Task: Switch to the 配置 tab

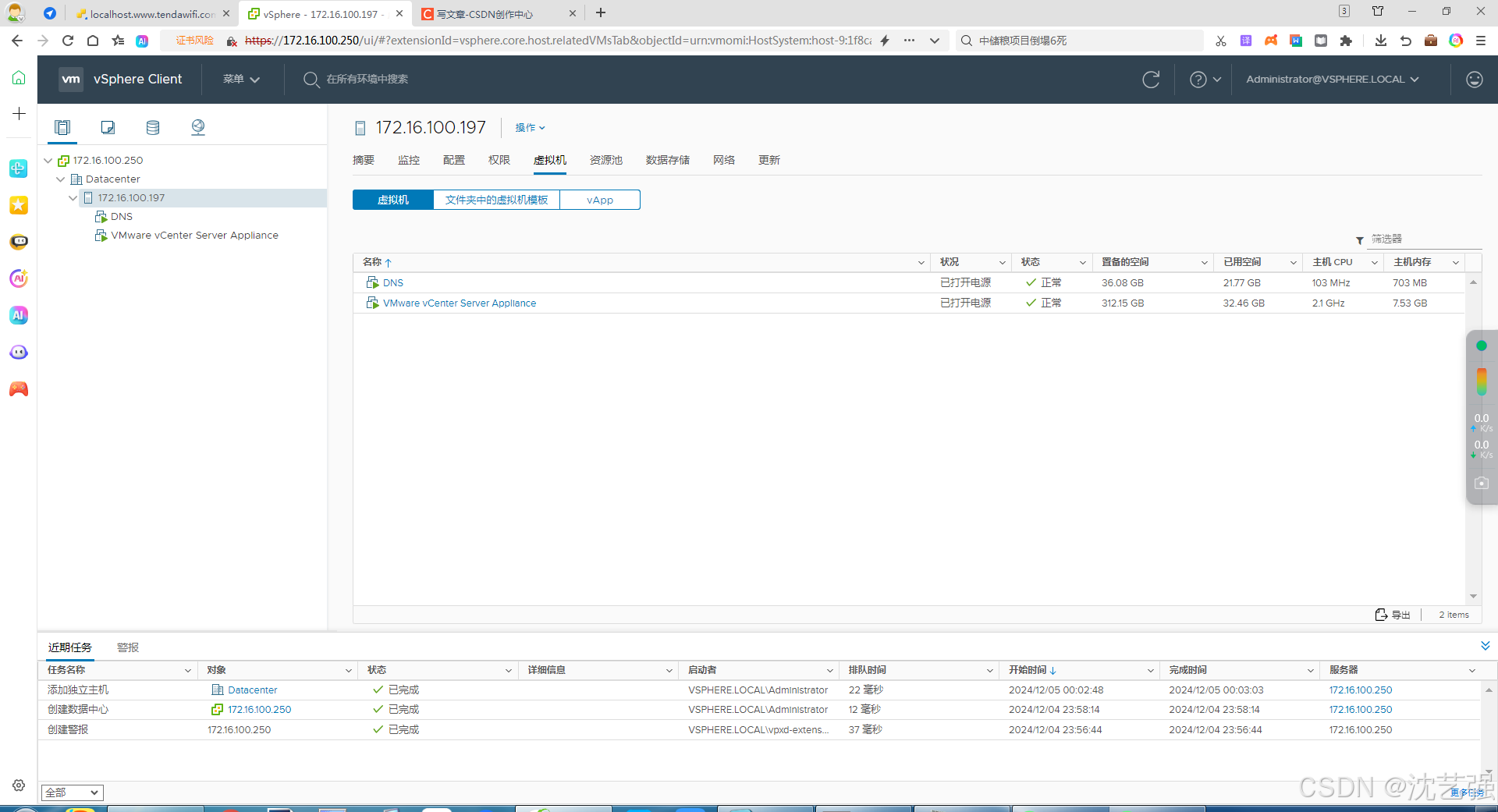Action: click(454, 160)
